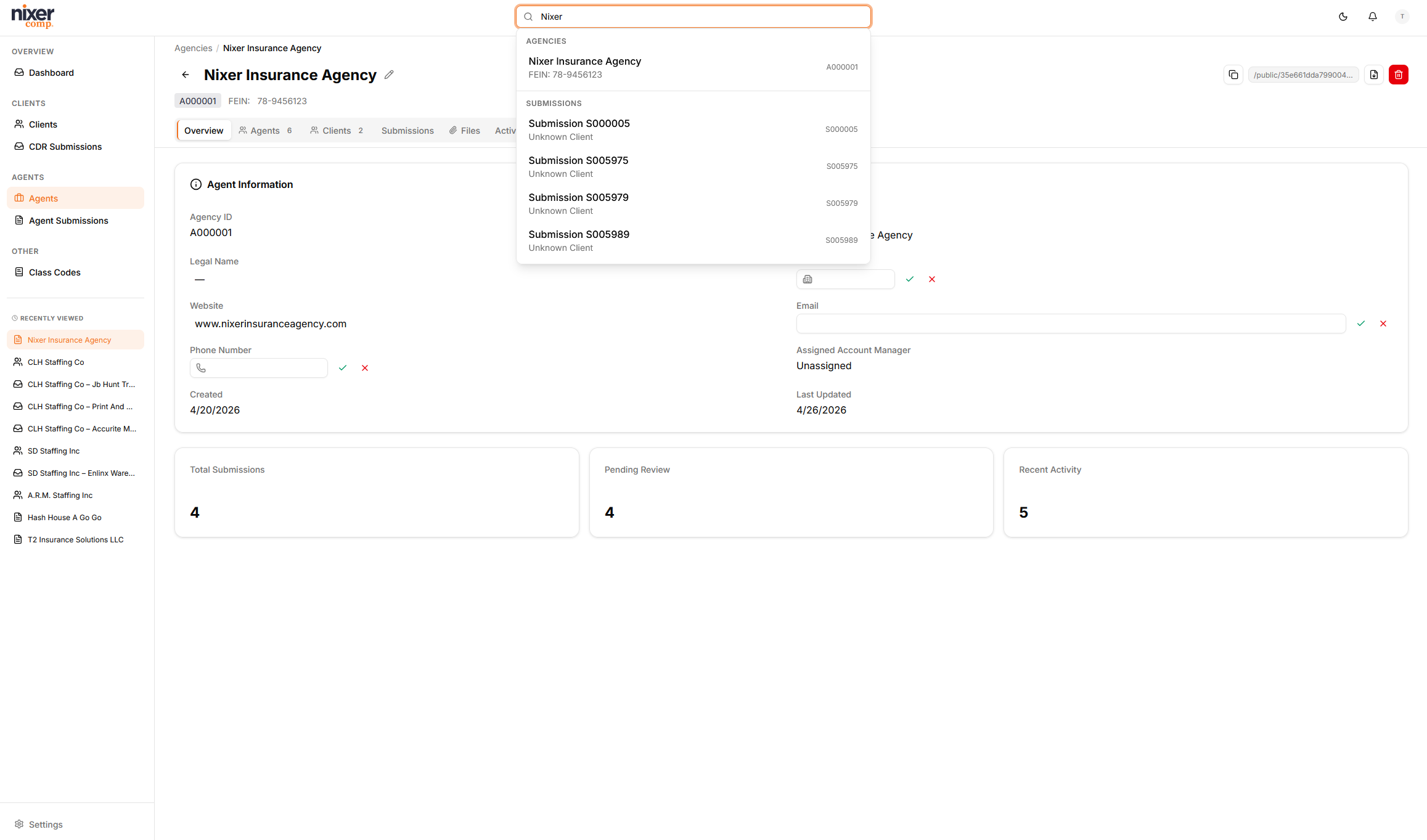Open Settings at sidebar bottom
Screen dimensions: 1427x840
[x=75, y=825]
